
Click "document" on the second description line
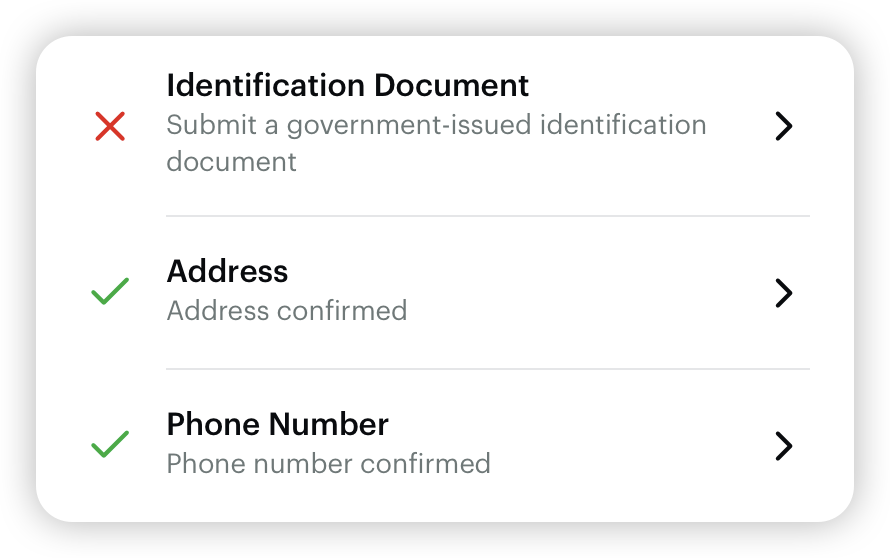[231, 161]
